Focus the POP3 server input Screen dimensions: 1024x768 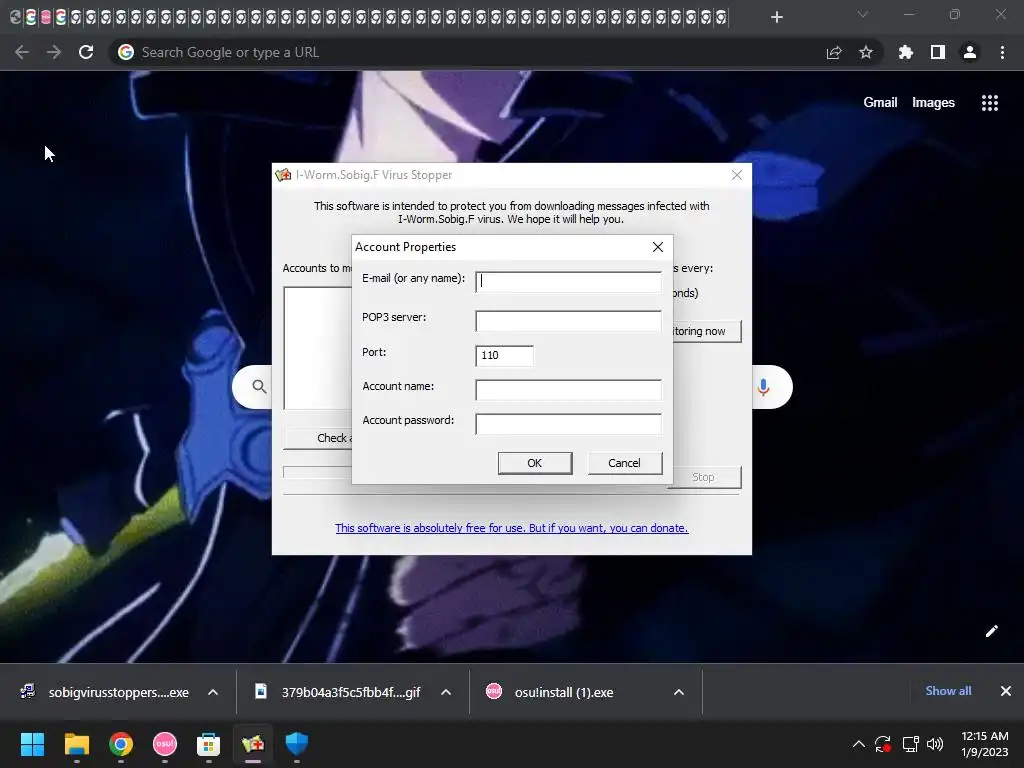pos(568,321)
